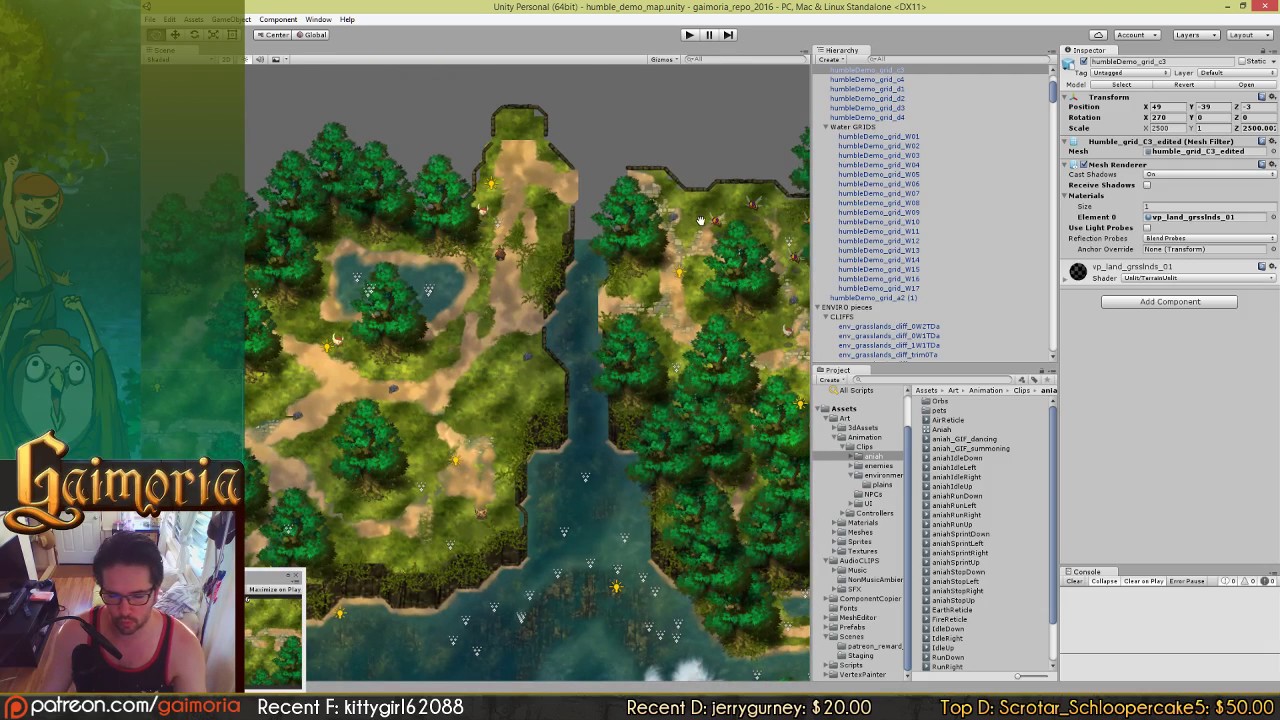Toggle the Use Light Probes checkbox
Viewport: 1280px width, 720px height.
[1147, 228]
